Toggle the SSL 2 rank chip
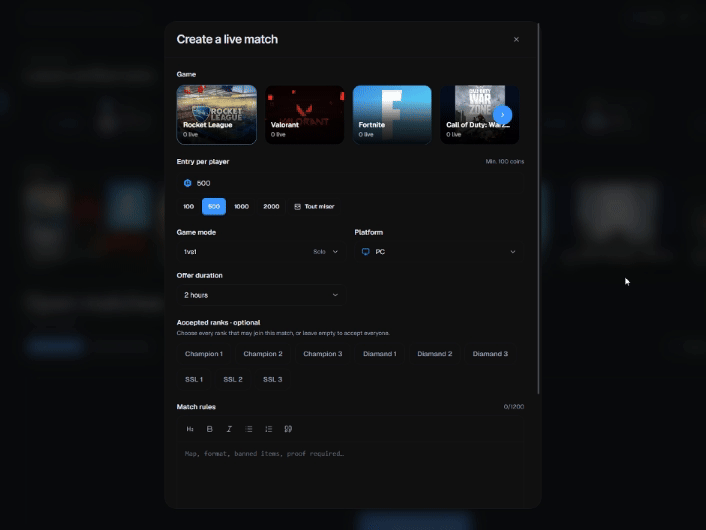Image resolution: width=706 pixels, height=530 pixels. [233, 380]
